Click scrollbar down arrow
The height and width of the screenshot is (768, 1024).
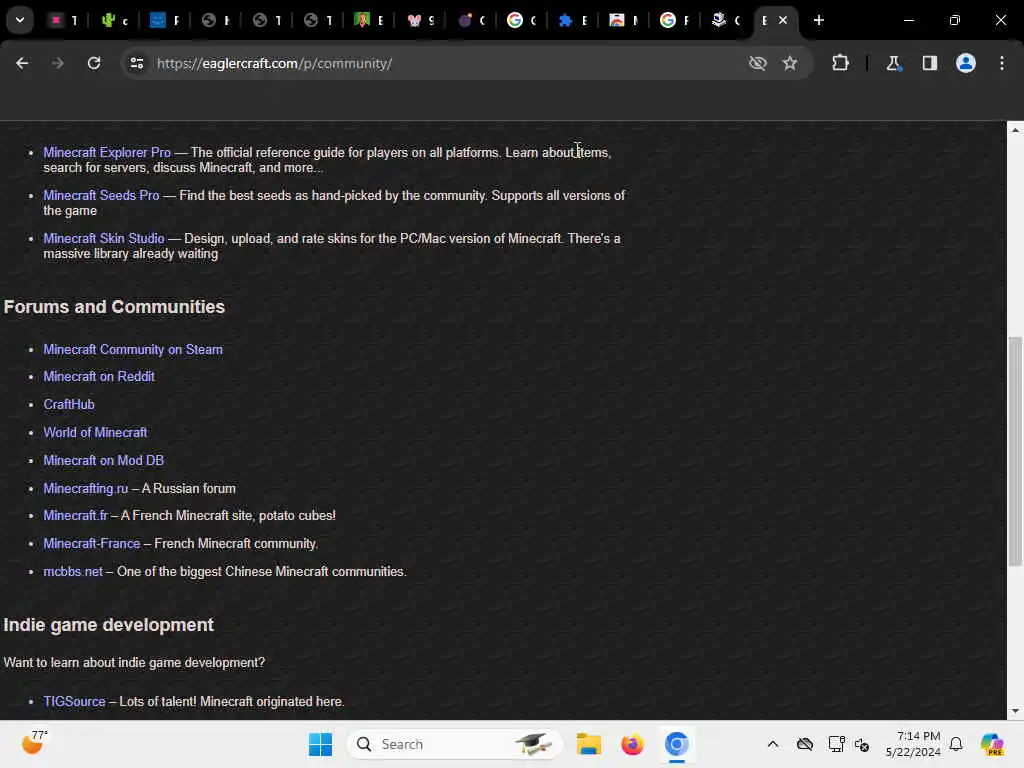pos(1015,711)
